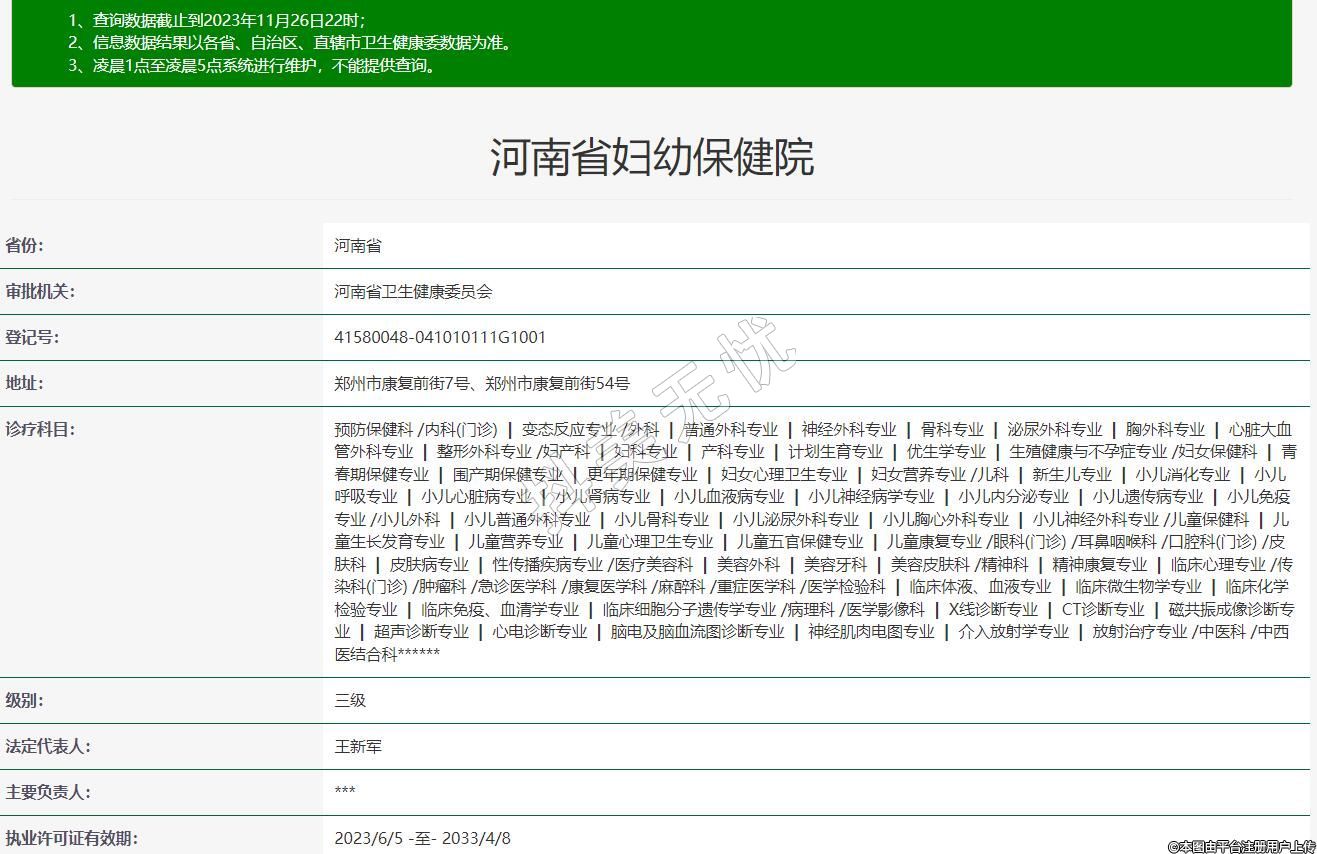Click 超声诊断专业 in the department list
Image resolution: width=1317 pixels, height=854 pixels.
coord(421,632)
